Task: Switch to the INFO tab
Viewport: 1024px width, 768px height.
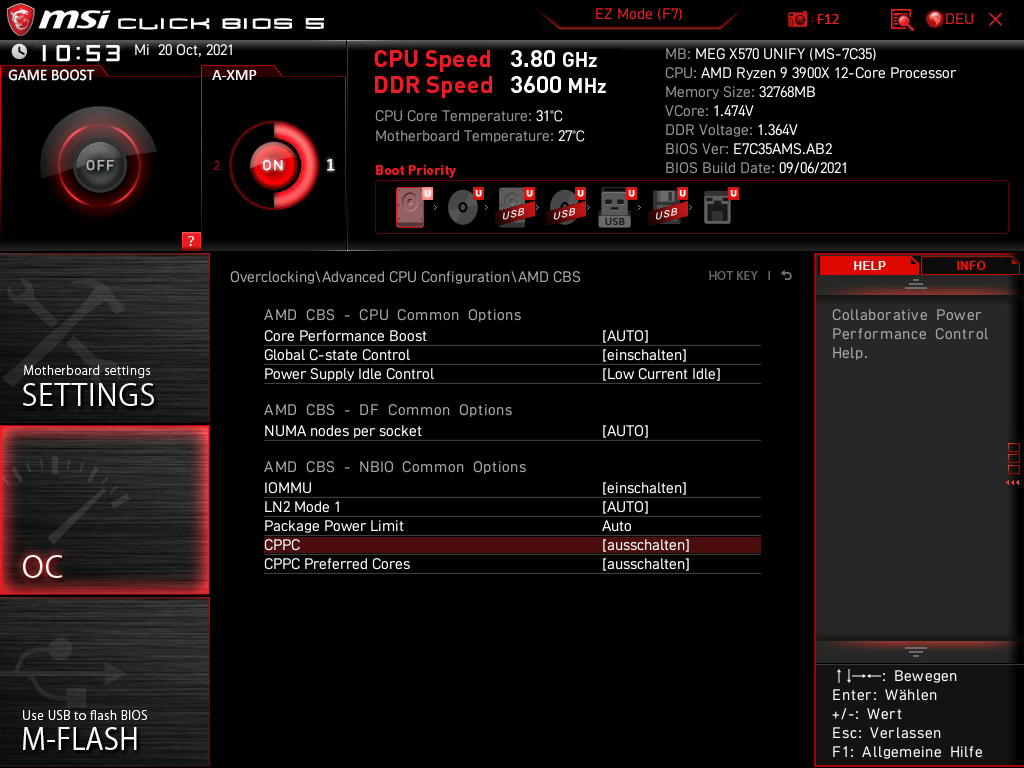Action: (x=970, y=265)
